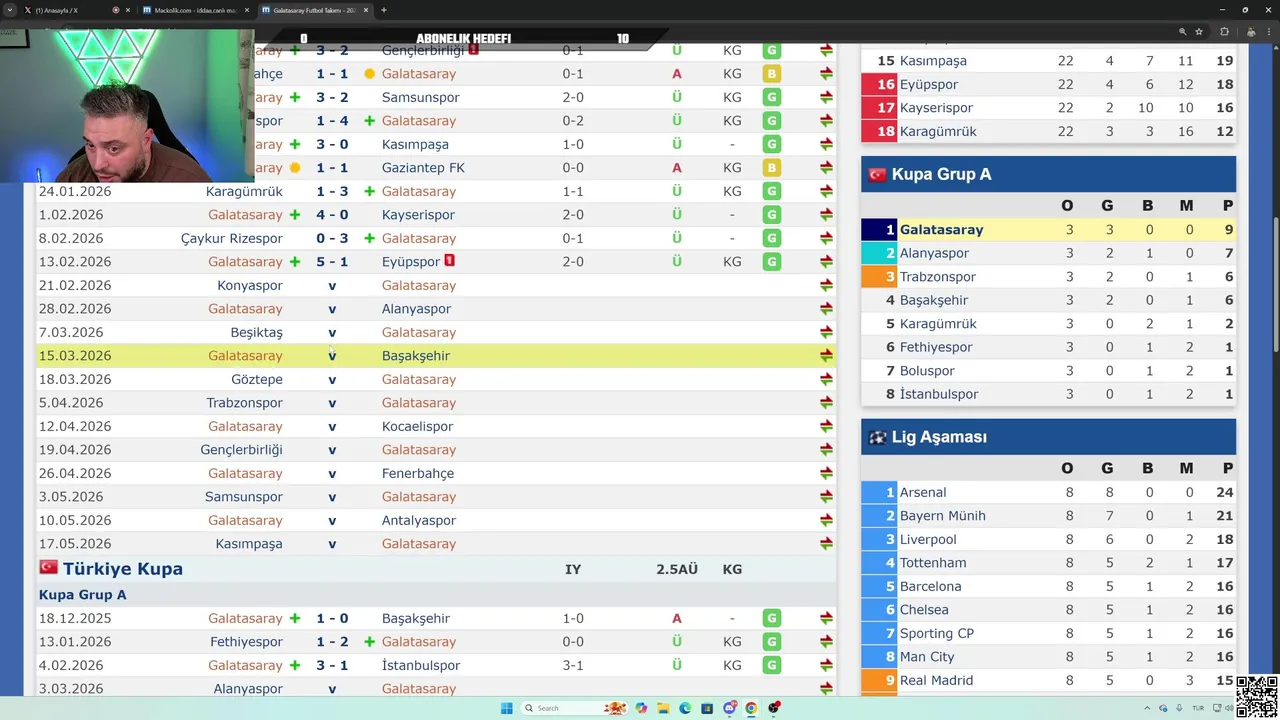This screenshot has height=720, width=1280.
Task: Click the TUR keyboard language indicator
Action: 1197,708
